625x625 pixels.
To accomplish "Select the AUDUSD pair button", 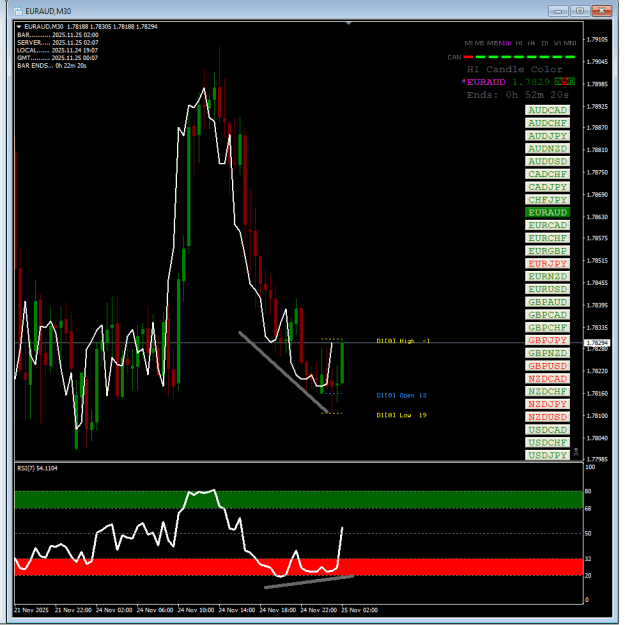I will click(x=547, y=161).
